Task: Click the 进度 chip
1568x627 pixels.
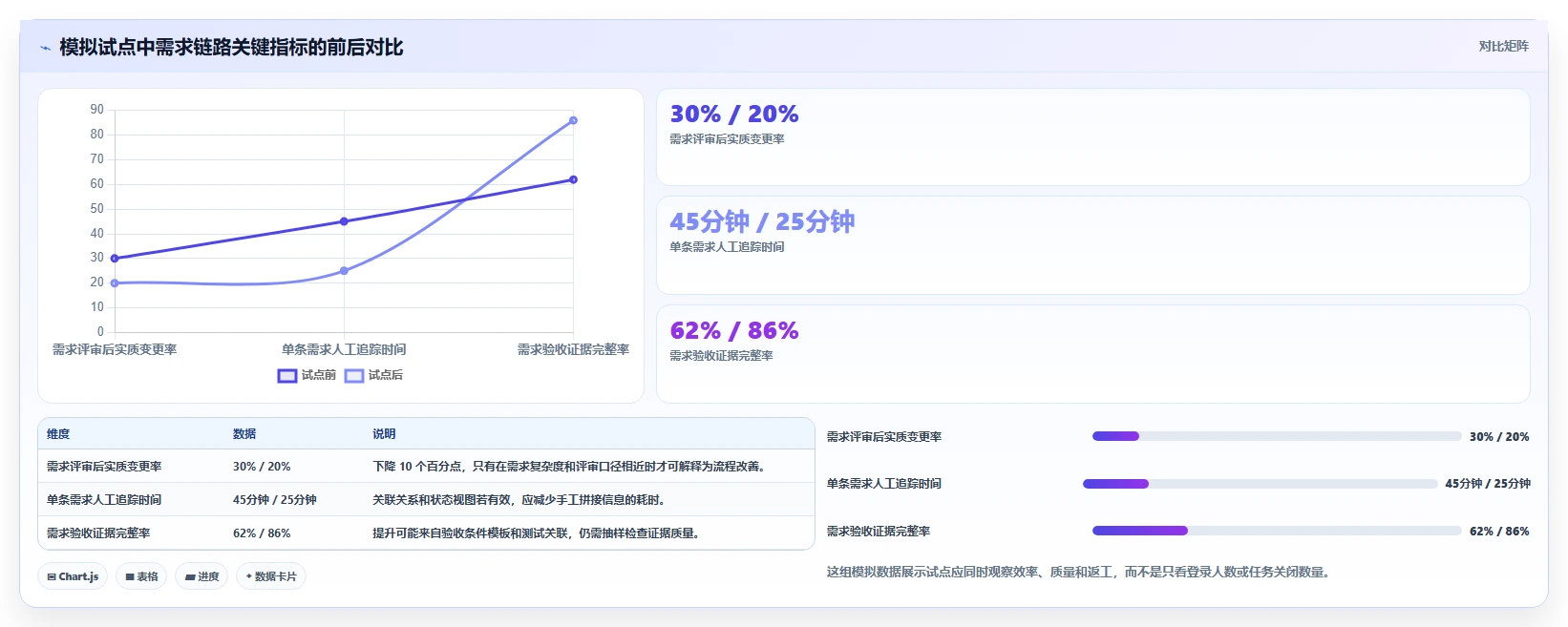Action: pyautogui.click(x=201, y=576)
